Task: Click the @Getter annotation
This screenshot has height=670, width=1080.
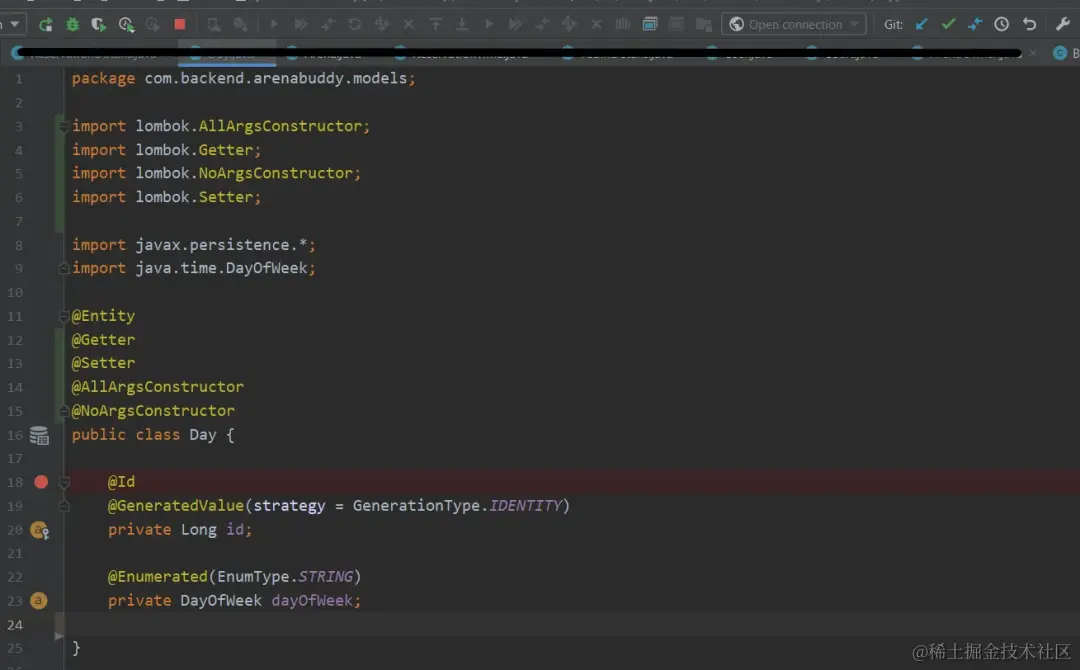Action: (x=103, y=339)
